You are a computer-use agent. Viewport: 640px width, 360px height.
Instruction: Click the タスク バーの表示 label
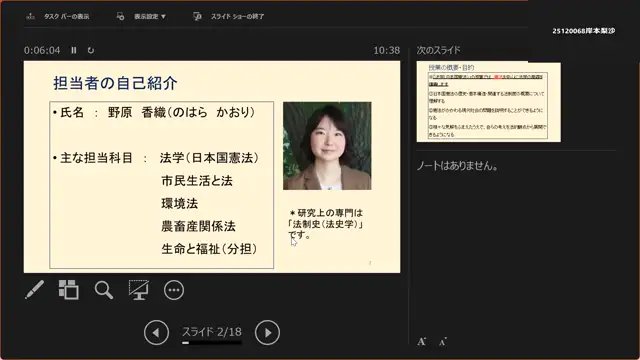pos(67,17)
